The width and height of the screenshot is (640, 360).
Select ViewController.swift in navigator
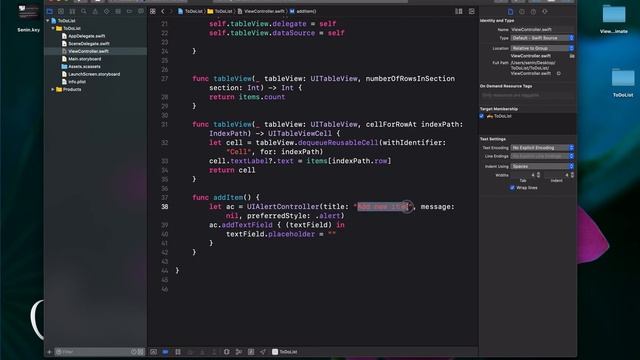click(88, 51)
